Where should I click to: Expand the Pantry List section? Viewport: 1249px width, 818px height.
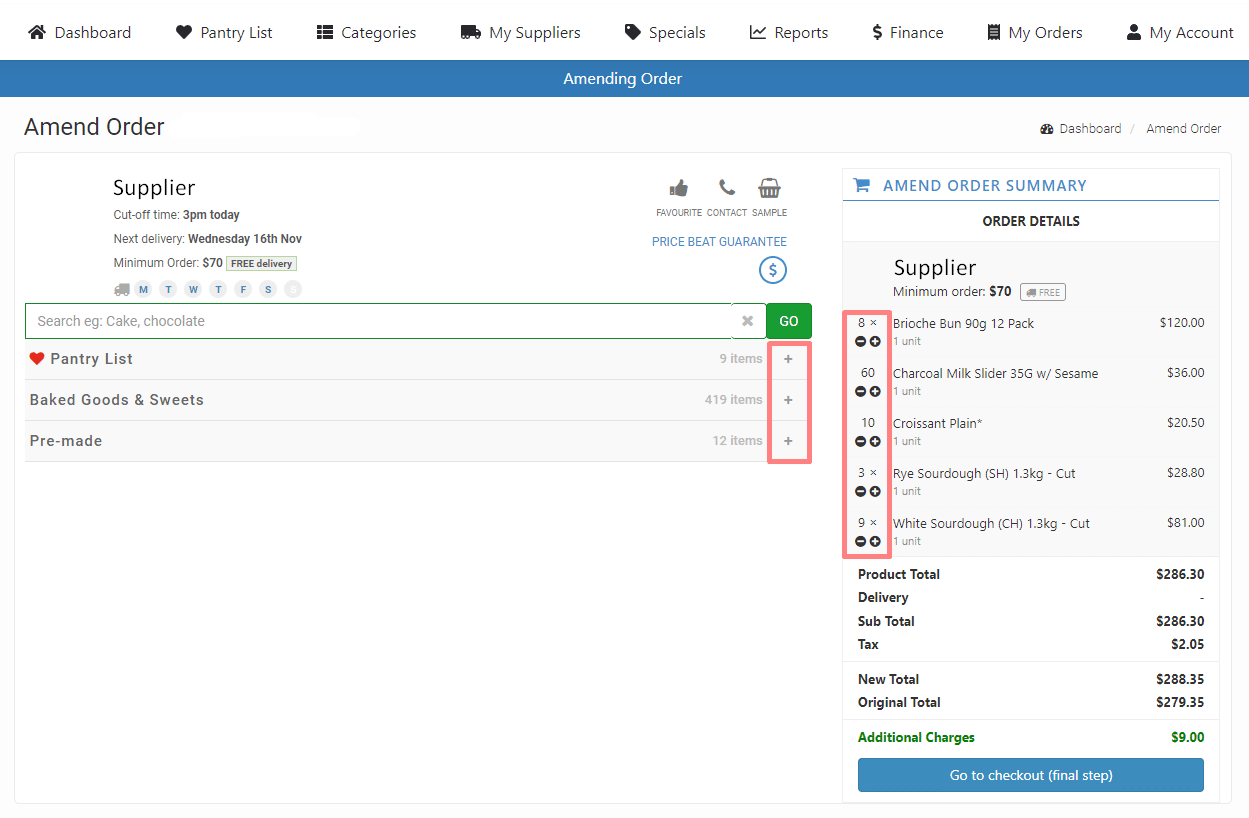(x=789, y=358)
